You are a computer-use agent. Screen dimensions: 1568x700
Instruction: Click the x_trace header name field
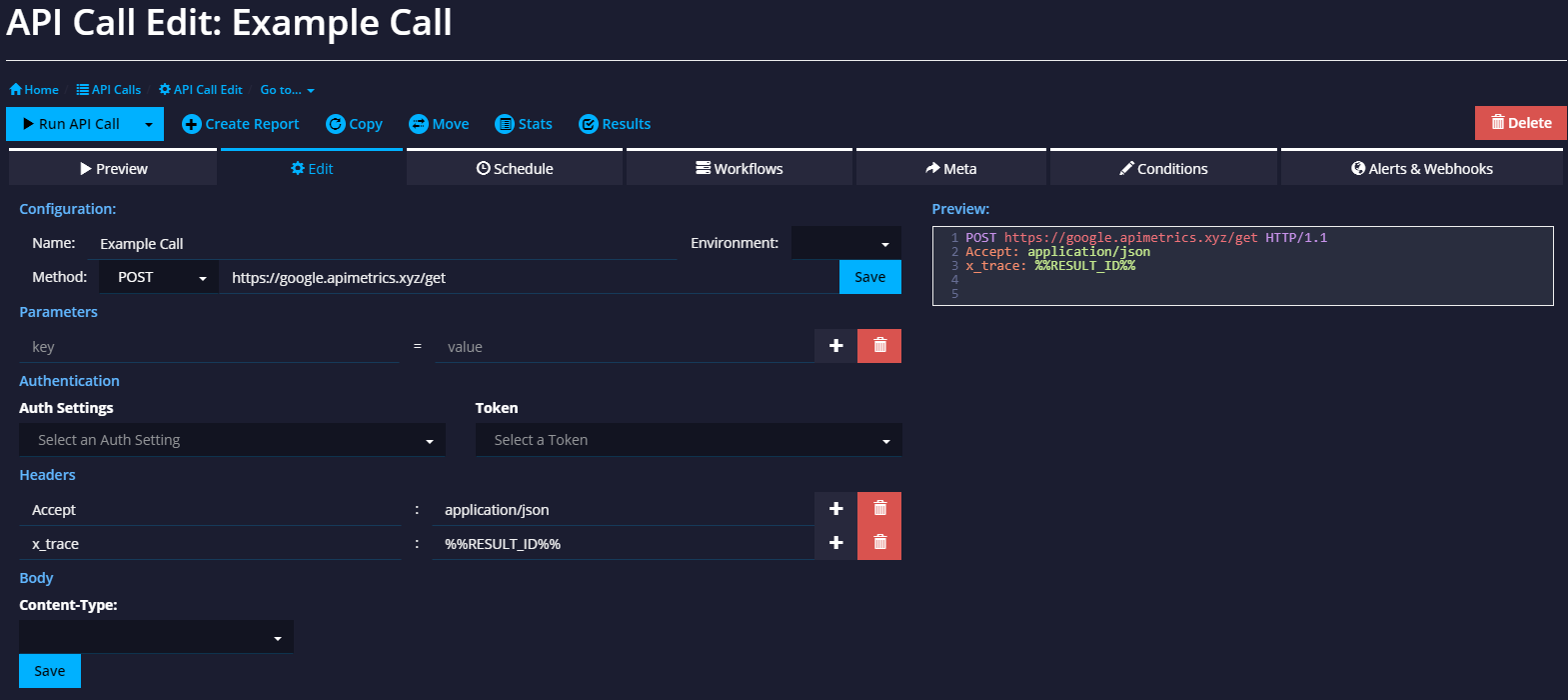click(x=210, y=544)
